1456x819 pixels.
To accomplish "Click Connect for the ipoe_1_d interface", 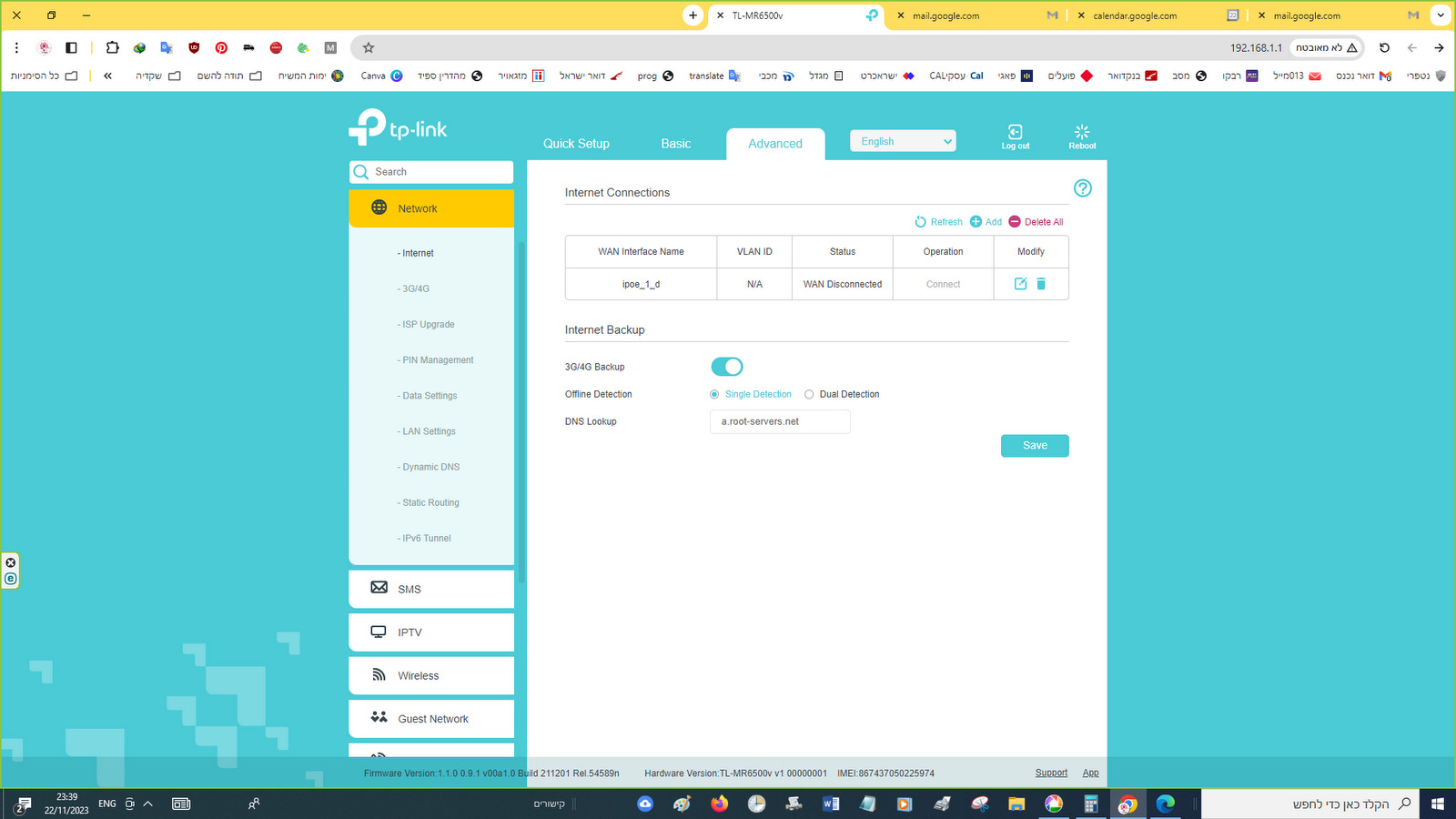I will [x=943, y=284].
